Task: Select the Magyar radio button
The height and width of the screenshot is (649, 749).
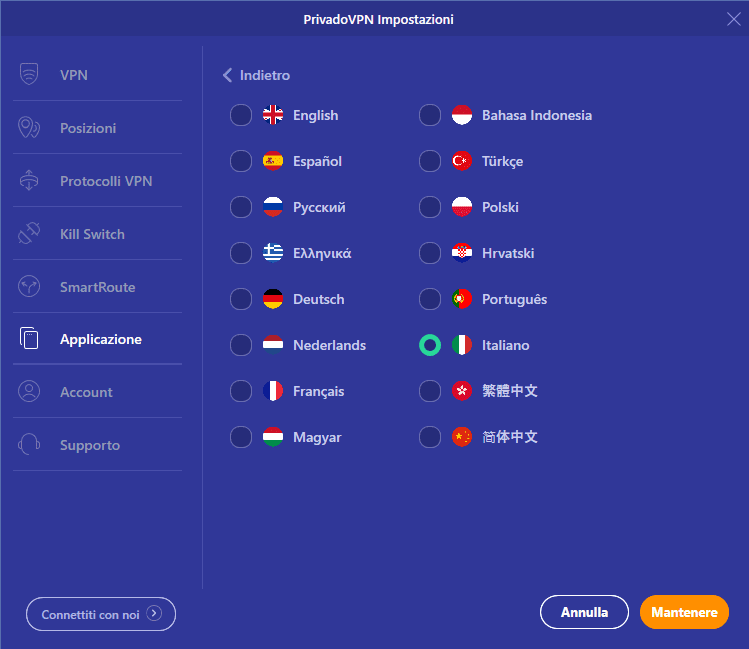Action: pyautogui.click(x=241, y=436)
